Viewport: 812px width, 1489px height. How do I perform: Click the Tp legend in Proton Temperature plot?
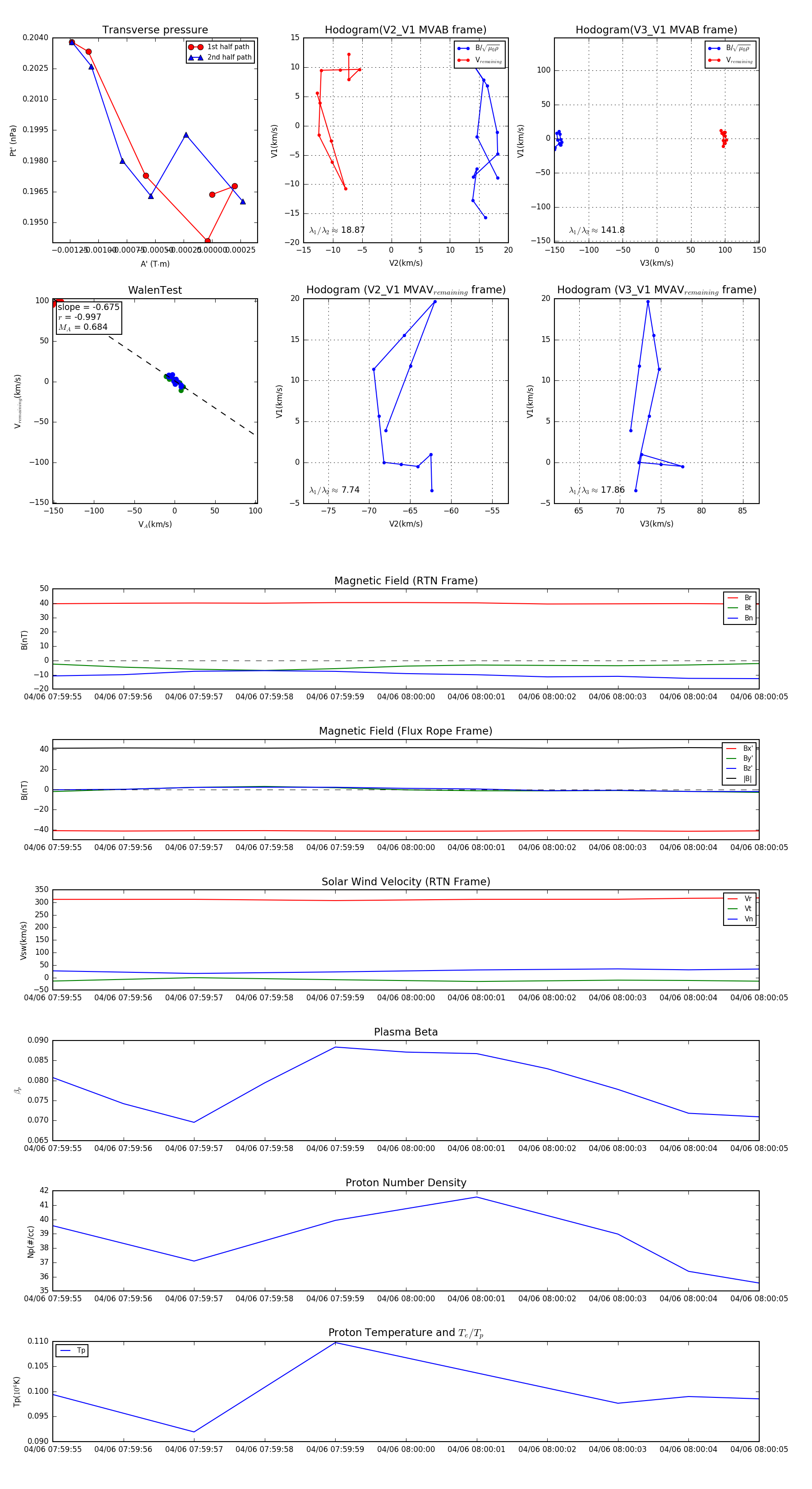[72, 1350]
